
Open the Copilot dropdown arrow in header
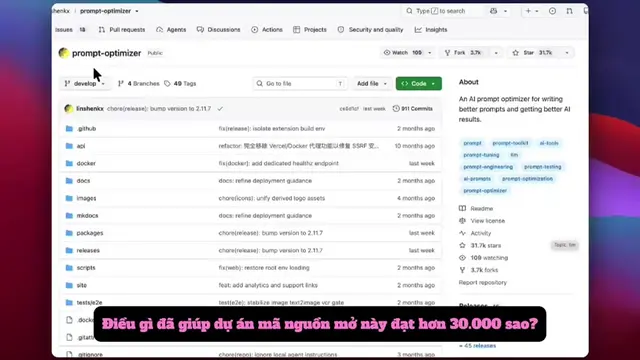[505, 11]
